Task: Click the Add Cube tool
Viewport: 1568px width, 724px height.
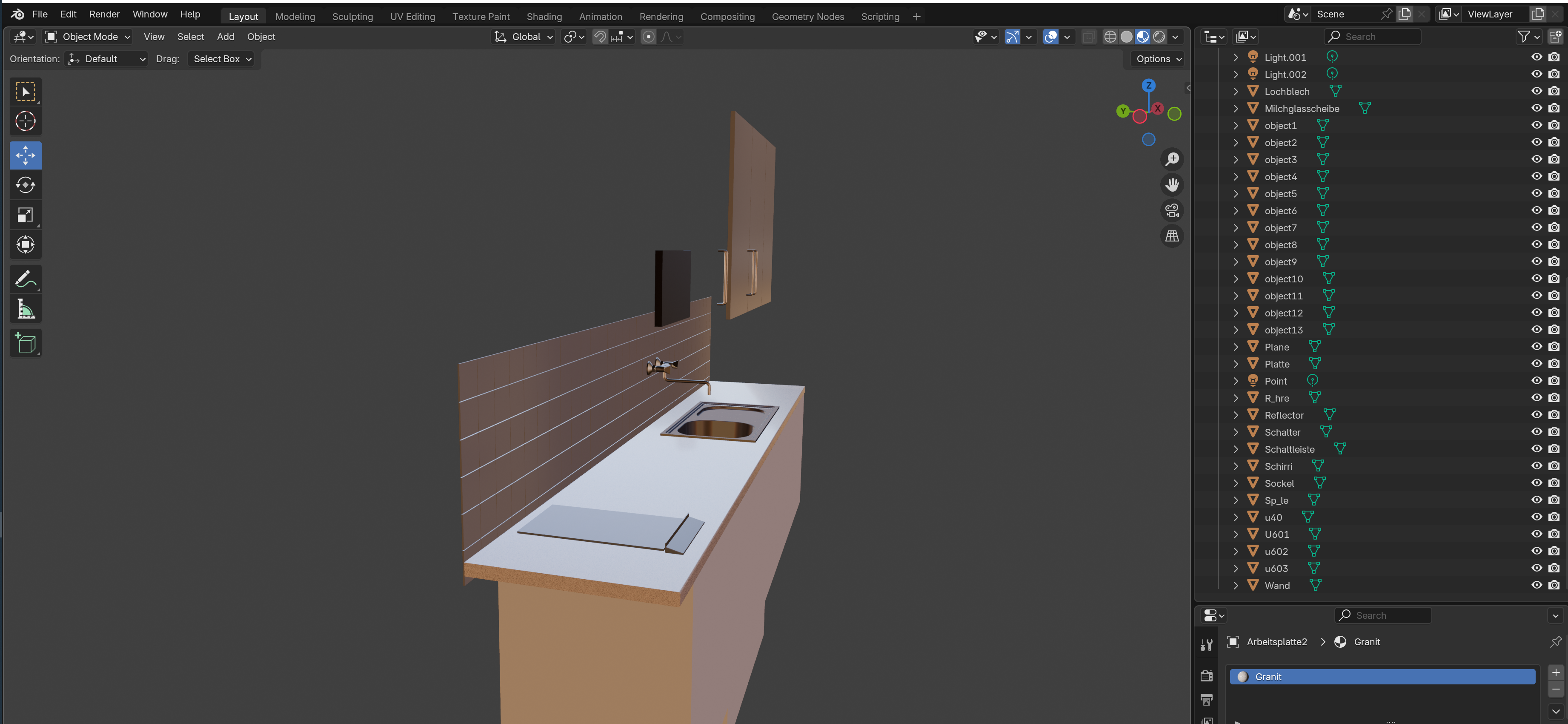Action: click(x=26, y=343)
